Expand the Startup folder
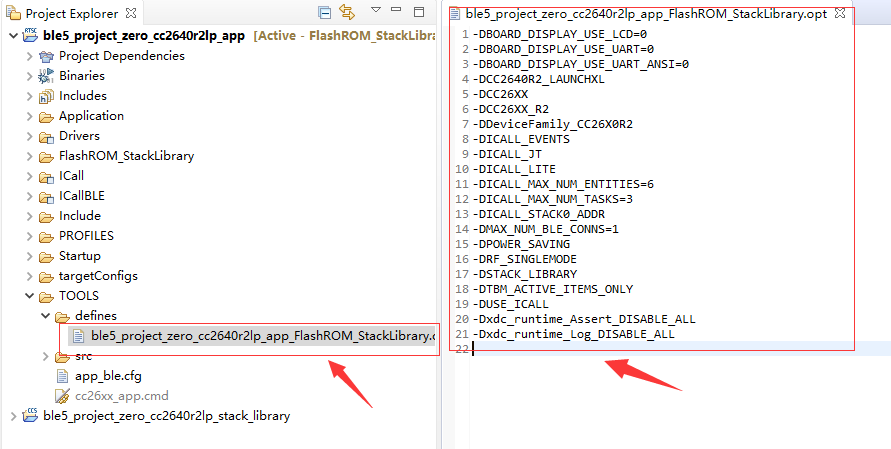This screenshot has height=449, width=891. pos(30,256)
